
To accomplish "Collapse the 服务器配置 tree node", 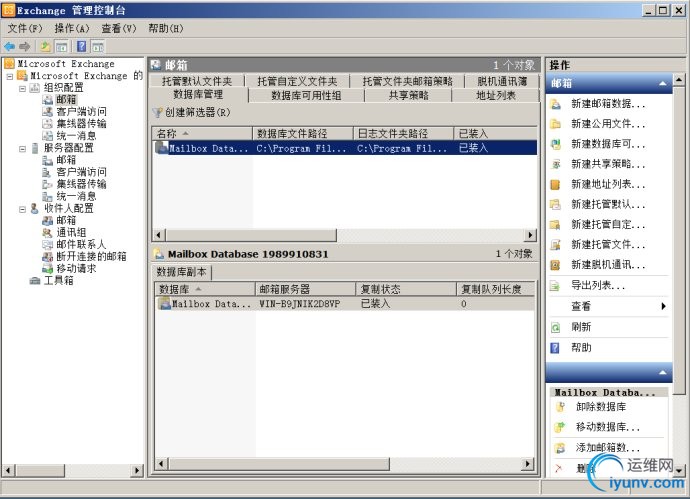I will pos(22,149).
